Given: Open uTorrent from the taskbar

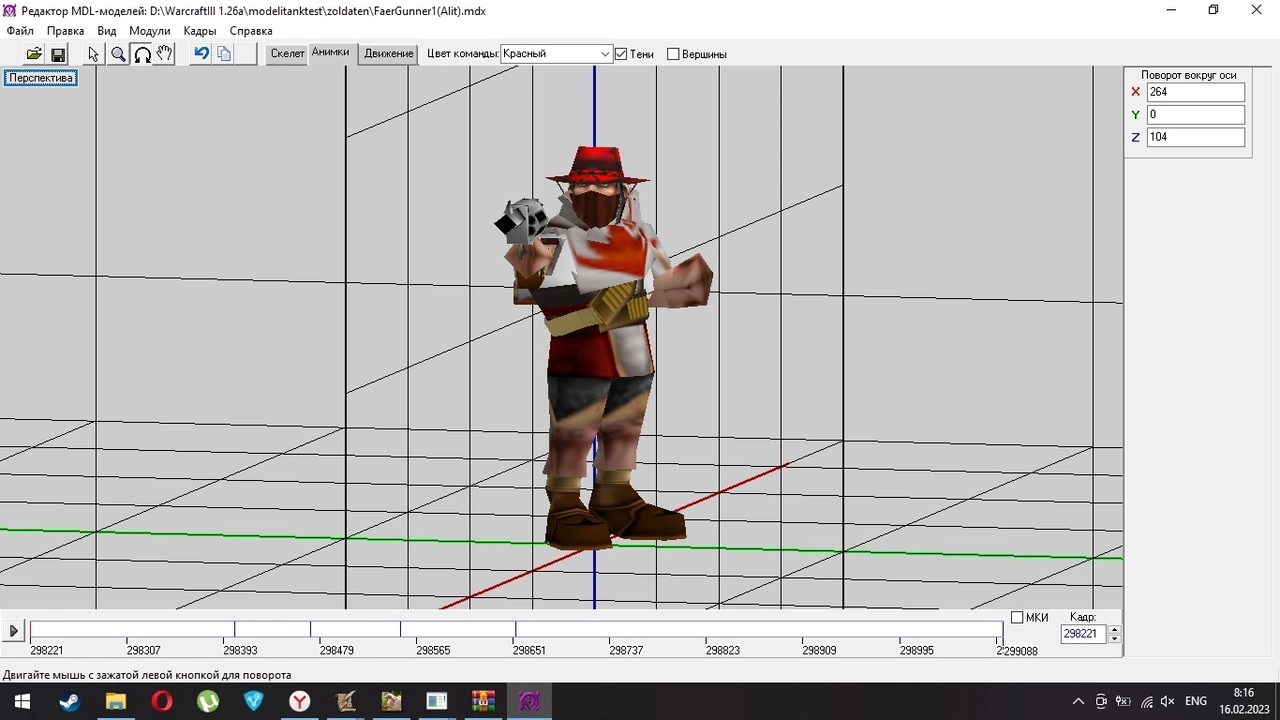Looking at the screenshot, I should (208, 701).
